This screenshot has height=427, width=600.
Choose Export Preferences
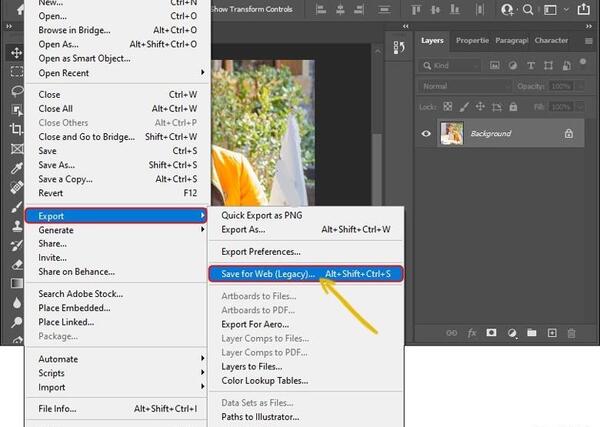click(306, 252)
